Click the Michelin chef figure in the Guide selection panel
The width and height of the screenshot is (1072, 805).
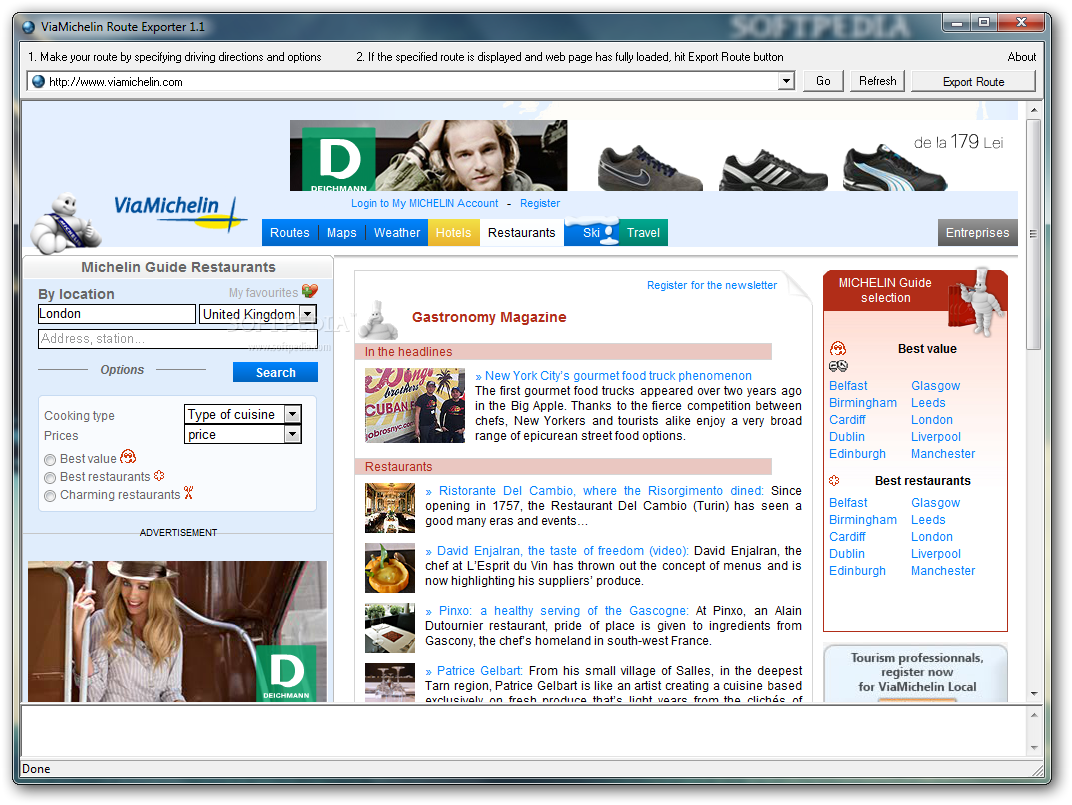[982, 302]
